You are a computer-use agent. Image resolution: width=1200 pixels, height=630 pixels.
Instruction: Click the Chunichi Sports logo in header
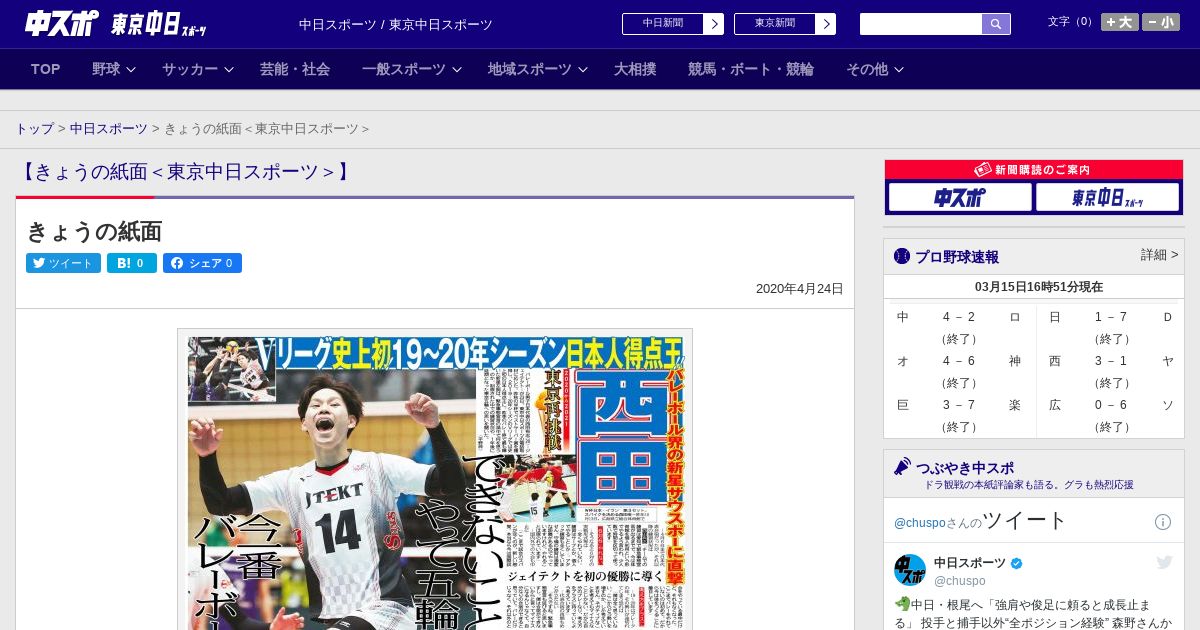click(62, 23)
